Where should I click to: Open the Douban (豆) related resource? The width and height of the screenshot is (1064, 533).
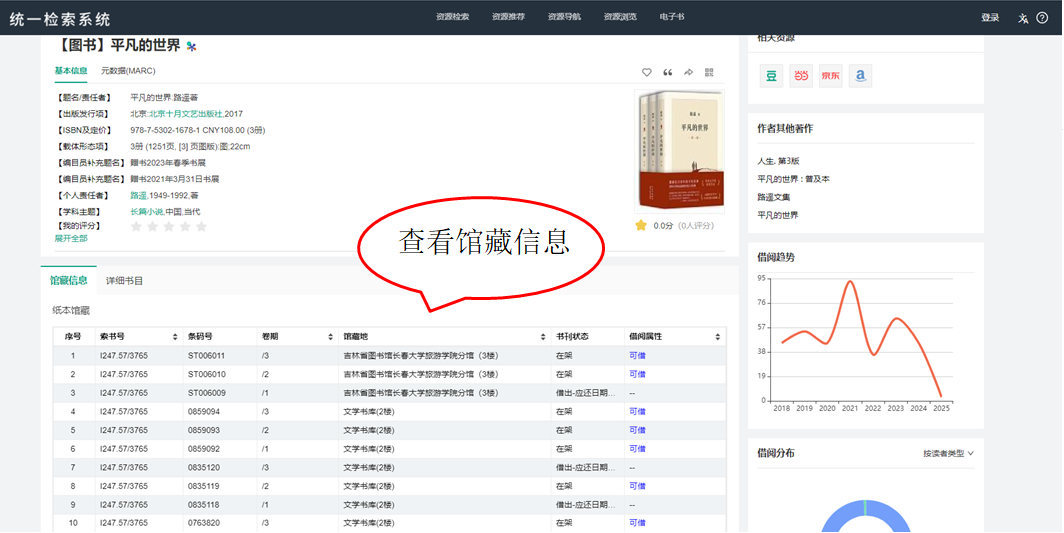click(x=772, y=76)
